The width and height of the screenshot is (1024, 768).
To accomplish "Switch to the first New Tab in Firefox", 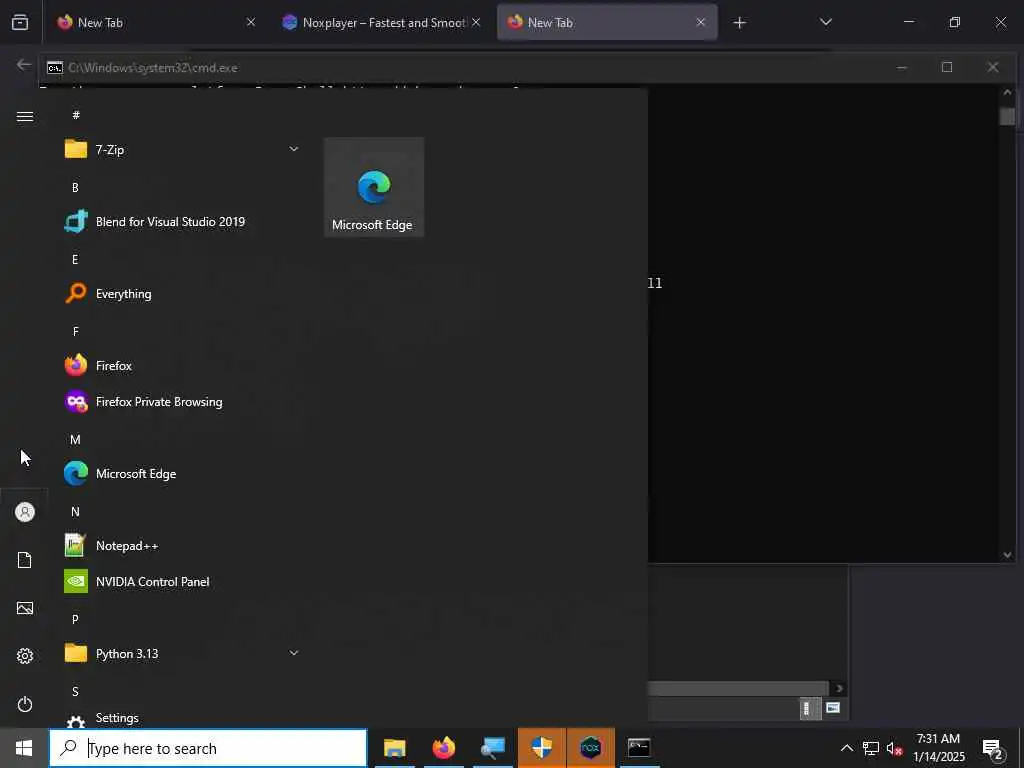I will coord(156,22).
